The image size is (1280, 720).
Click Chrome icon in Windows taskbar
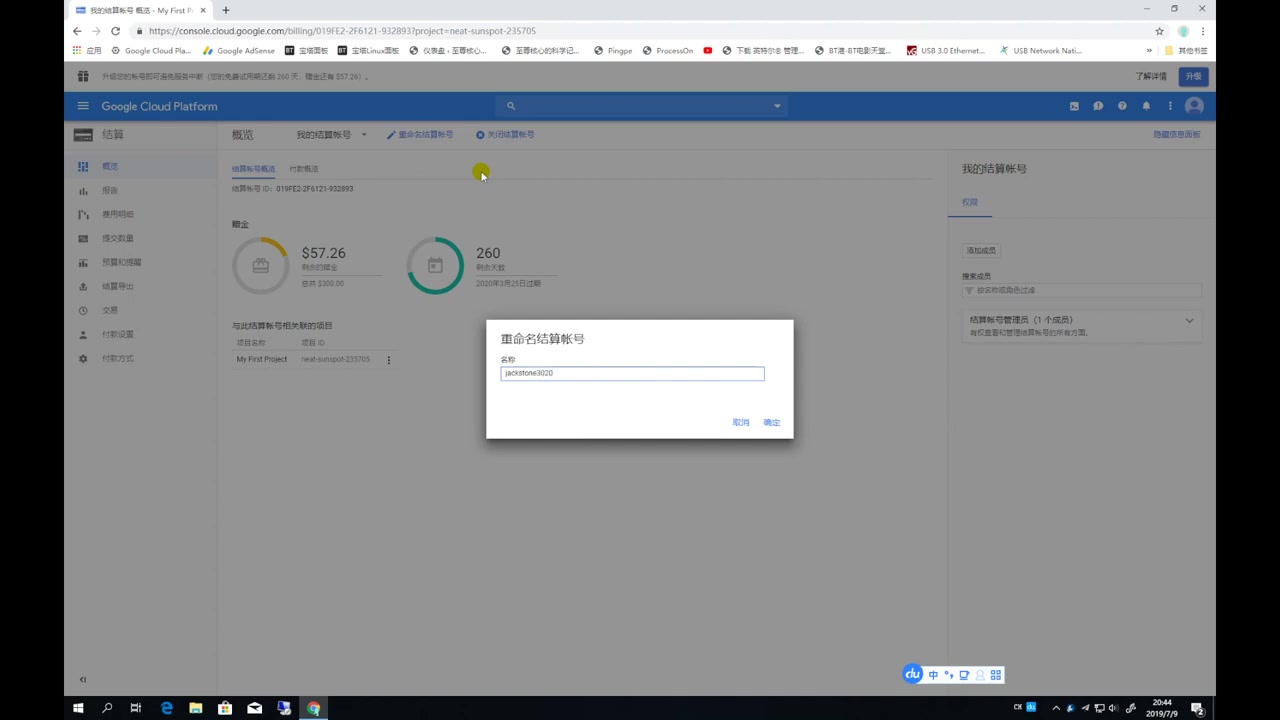(313, 708)
